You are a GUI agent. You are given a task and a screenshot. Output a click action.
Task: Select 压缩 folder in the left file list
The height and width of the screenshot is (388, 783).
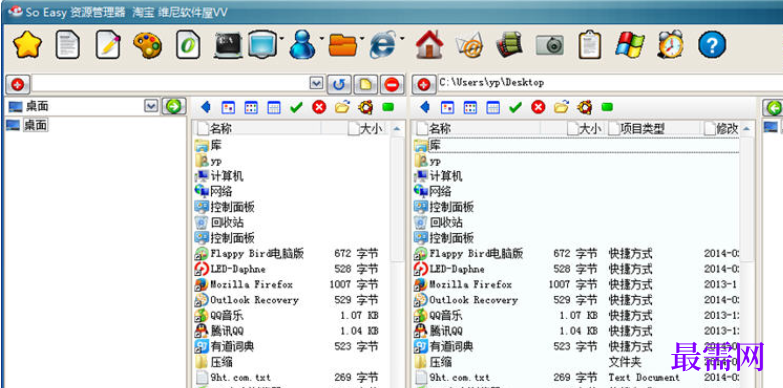coord(221,362)
